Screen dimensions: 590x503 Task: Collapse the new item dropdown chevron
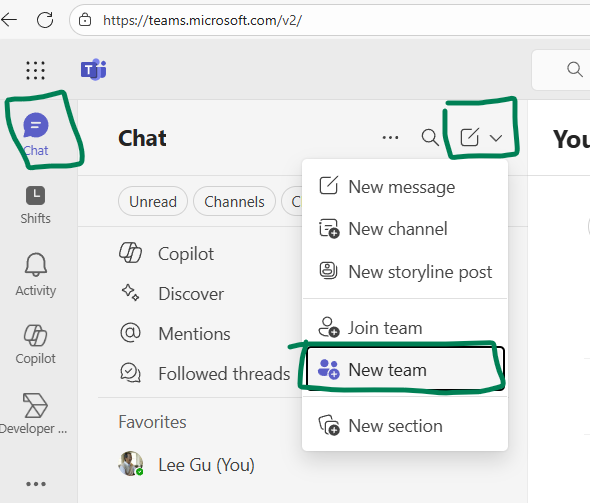[x=496, y=138]
